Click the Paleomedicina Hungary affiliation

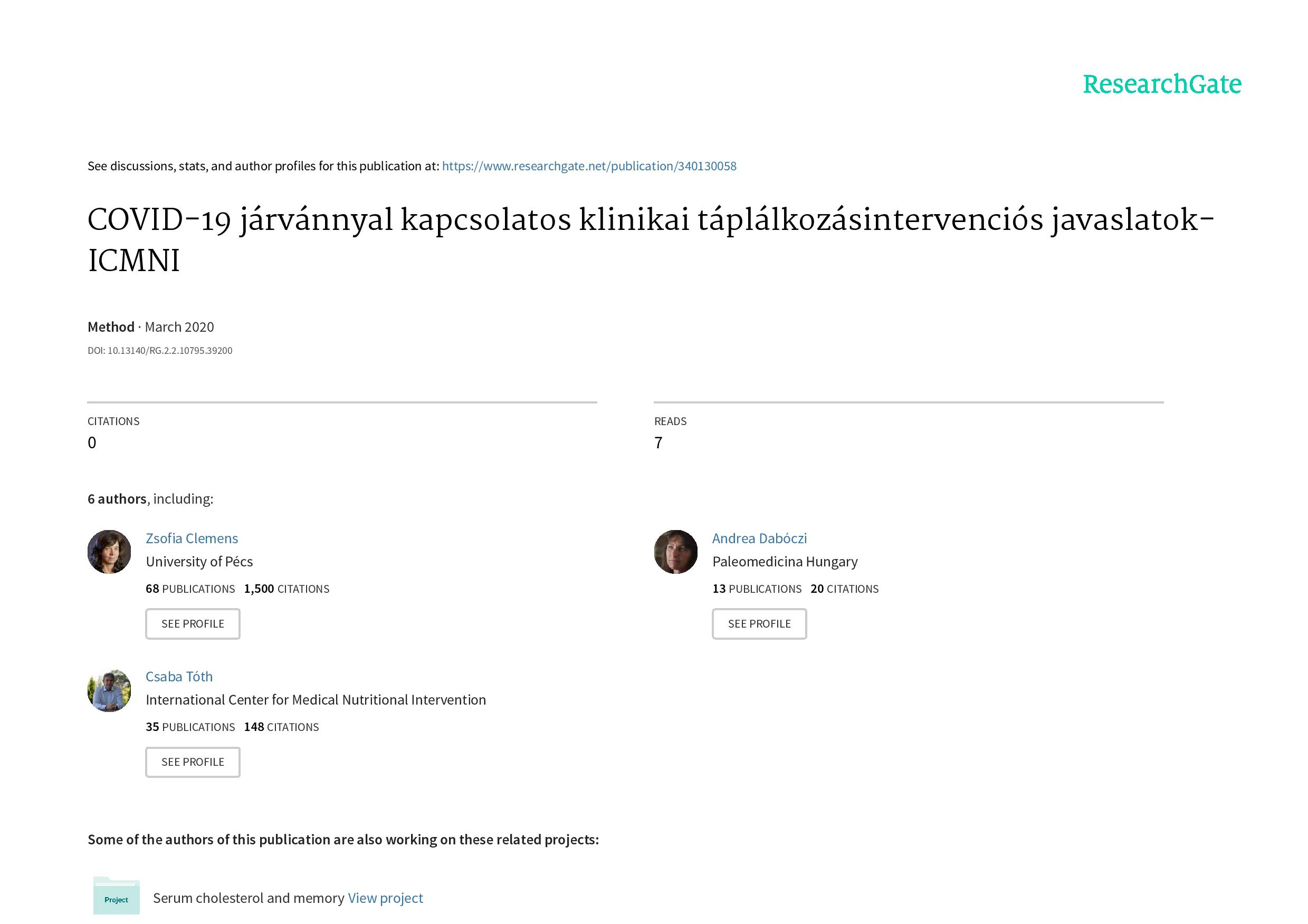point(785,561)
